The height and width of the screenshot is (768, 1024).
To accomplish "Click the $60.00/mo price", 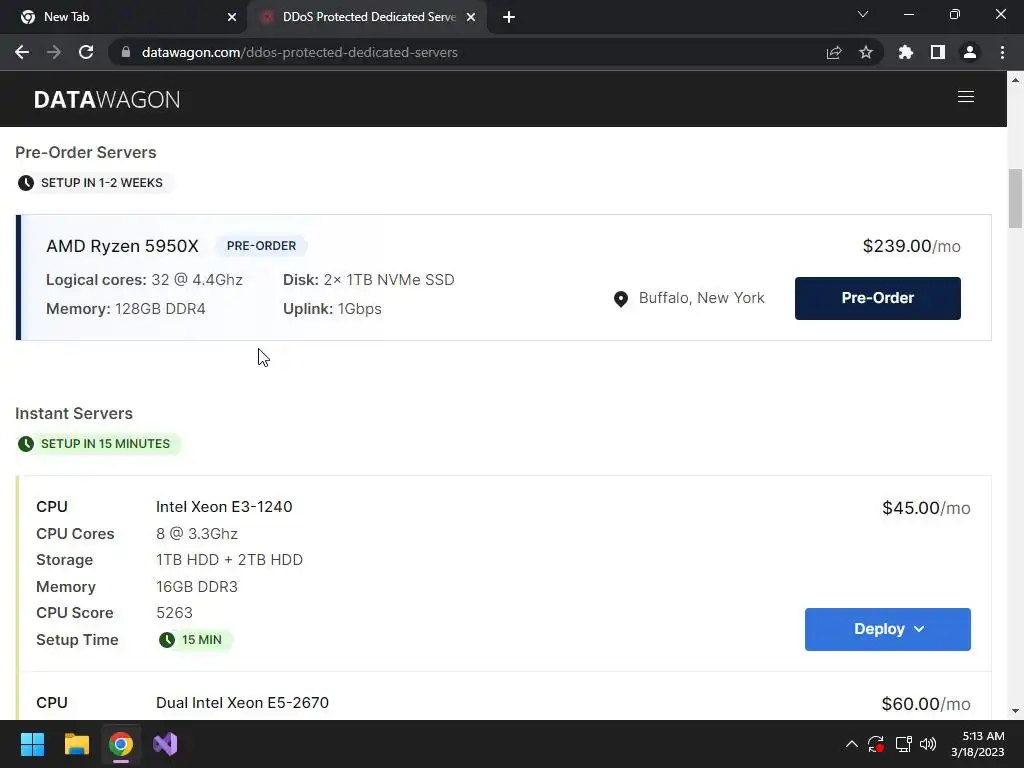I will (926, 704).
